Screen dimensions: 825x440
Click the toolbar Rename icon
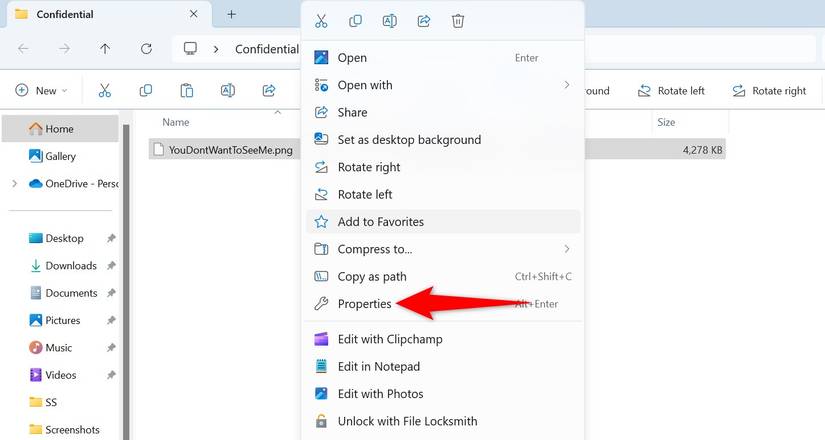(228, 91)
